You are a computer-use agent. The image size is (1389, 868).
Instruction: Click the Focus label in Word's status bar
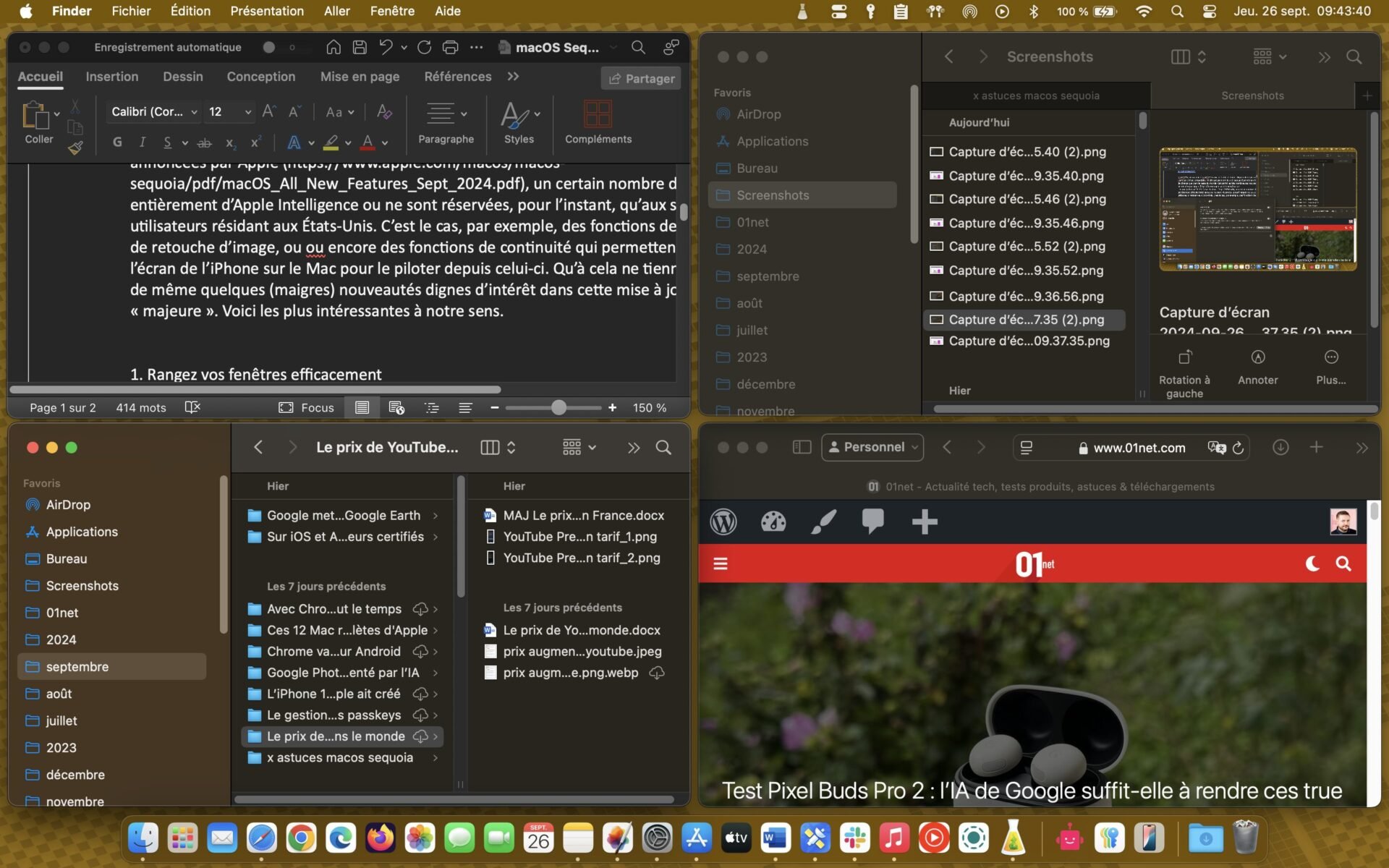(x=318, y=407)
